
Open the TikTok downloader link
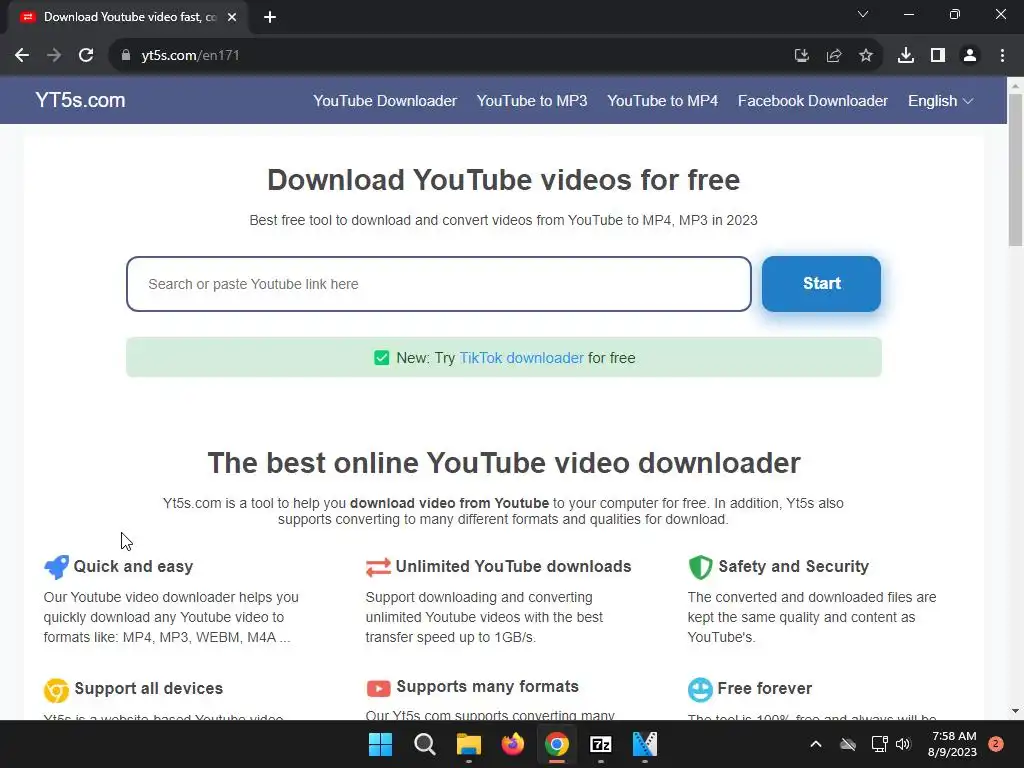click(521, 358)
